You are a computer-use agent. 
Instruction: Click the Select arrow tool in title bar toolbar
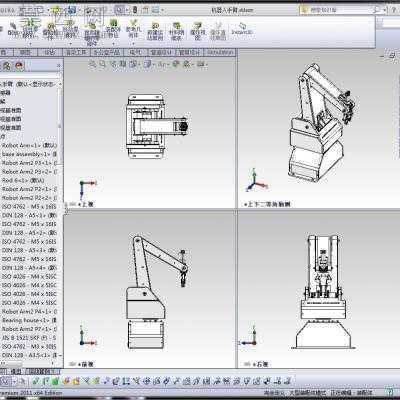pos(119,10)
